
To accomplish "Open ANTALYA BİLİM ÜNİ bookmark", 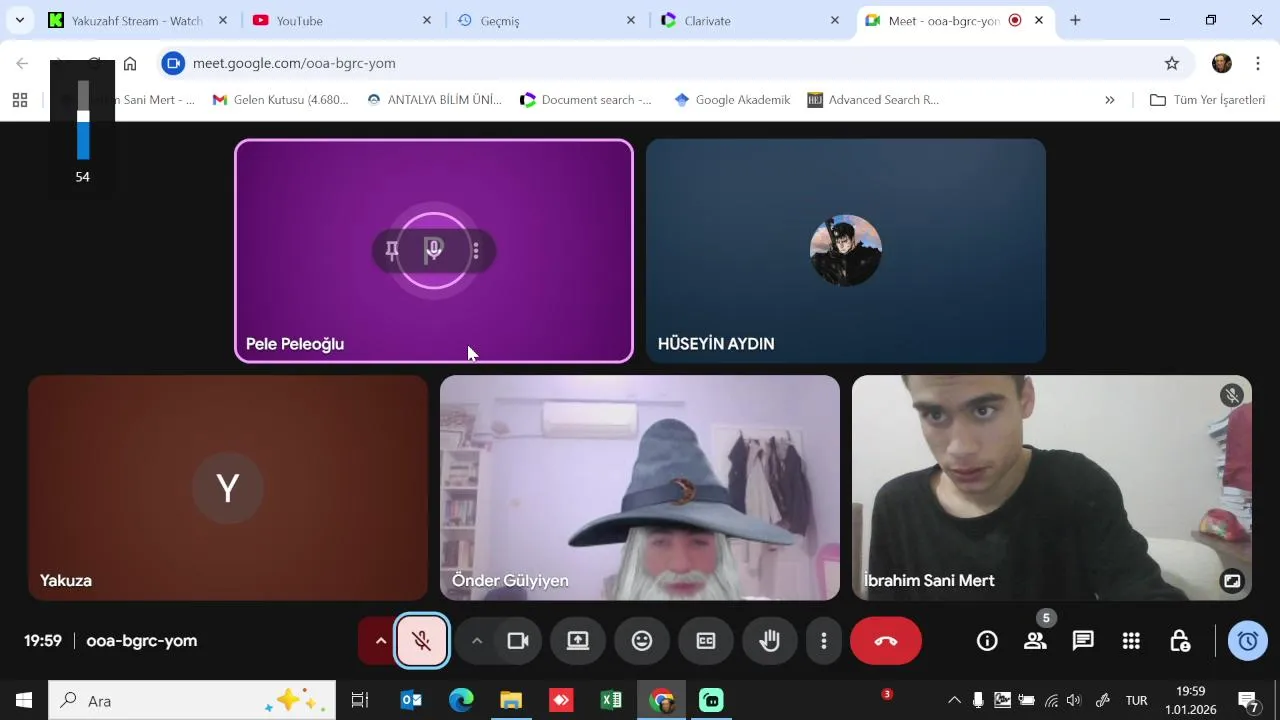I will click(x=434, y=100).
